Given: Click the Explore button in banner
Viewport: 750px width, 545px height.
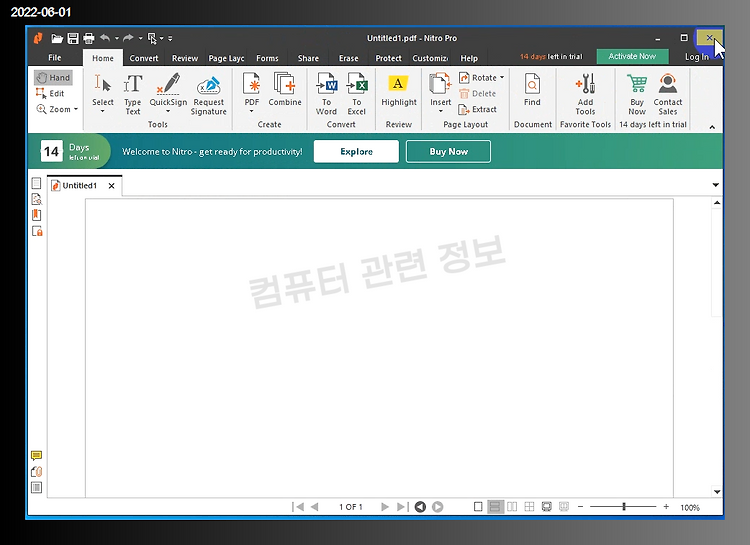Looking at the screenshot, I should click(x=356, y=151).
